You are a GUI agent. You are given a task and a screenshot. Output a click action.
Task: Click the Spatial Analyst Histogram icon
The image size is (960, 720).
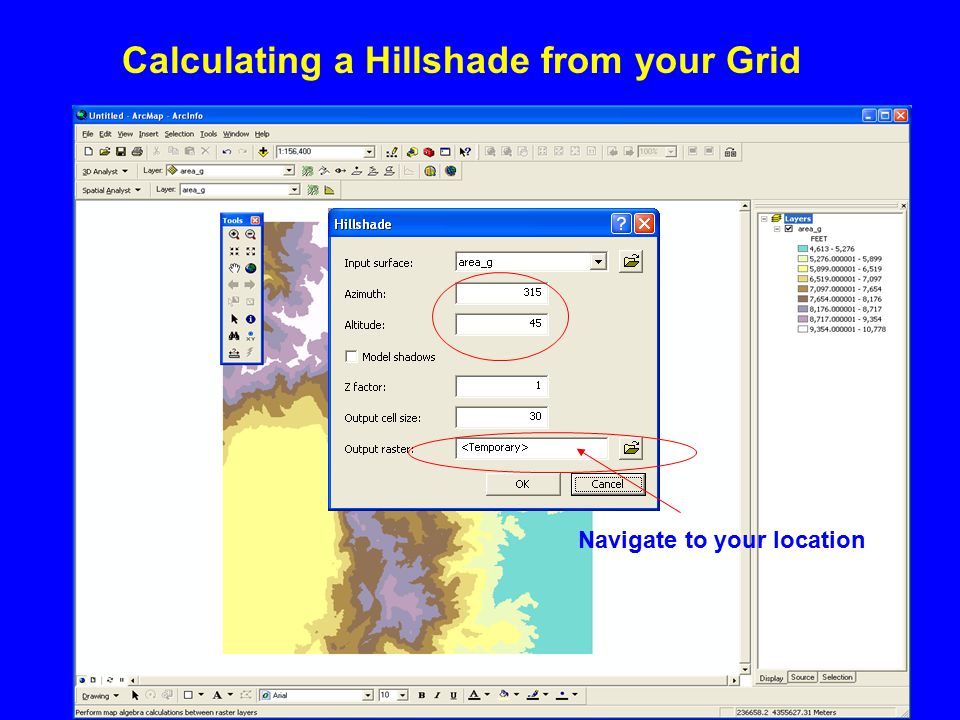pyautogui.click(x=329, y=190)
